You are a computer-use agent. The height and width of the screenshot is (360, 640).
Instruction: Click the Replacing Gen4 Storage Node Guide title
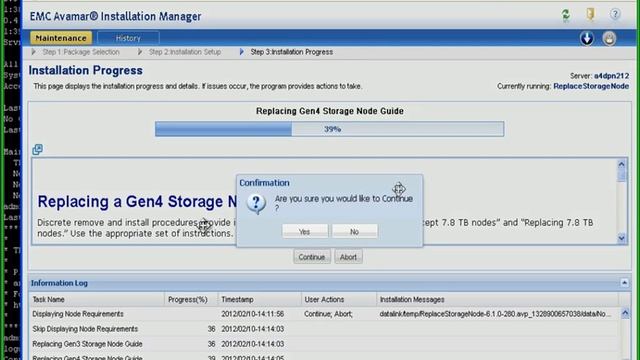tap(330, 111)
